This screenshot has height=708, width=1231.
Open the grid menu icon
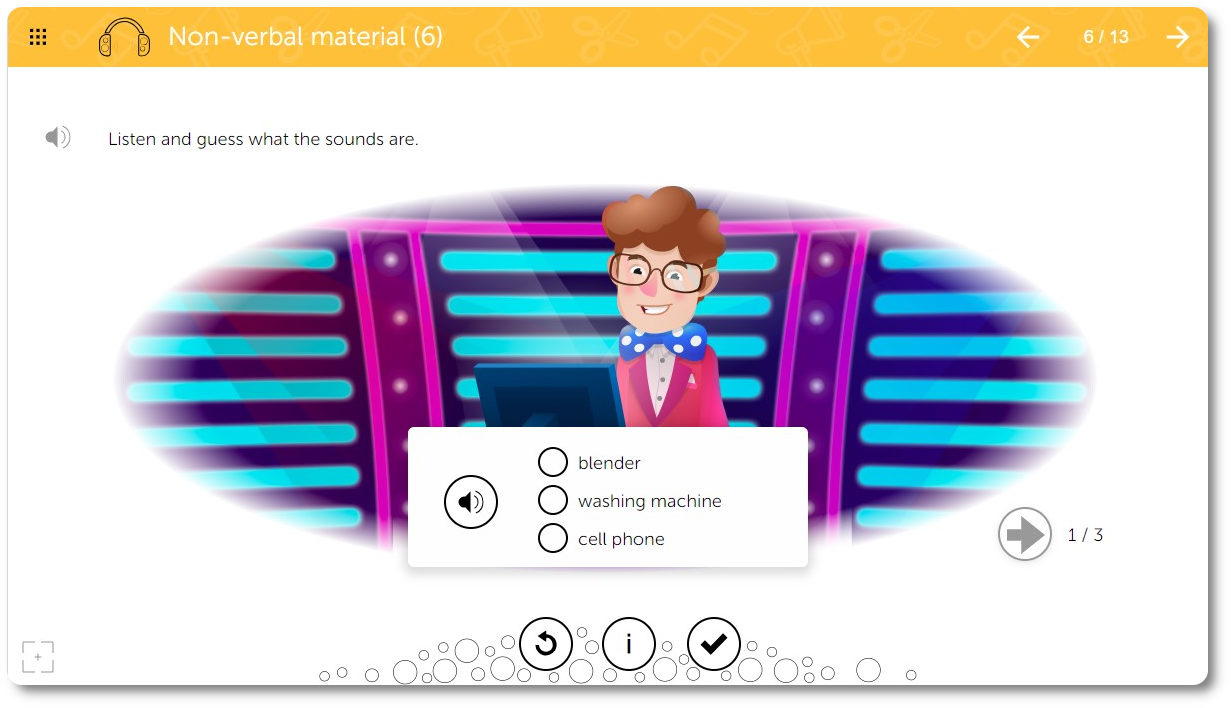(38, 37)
